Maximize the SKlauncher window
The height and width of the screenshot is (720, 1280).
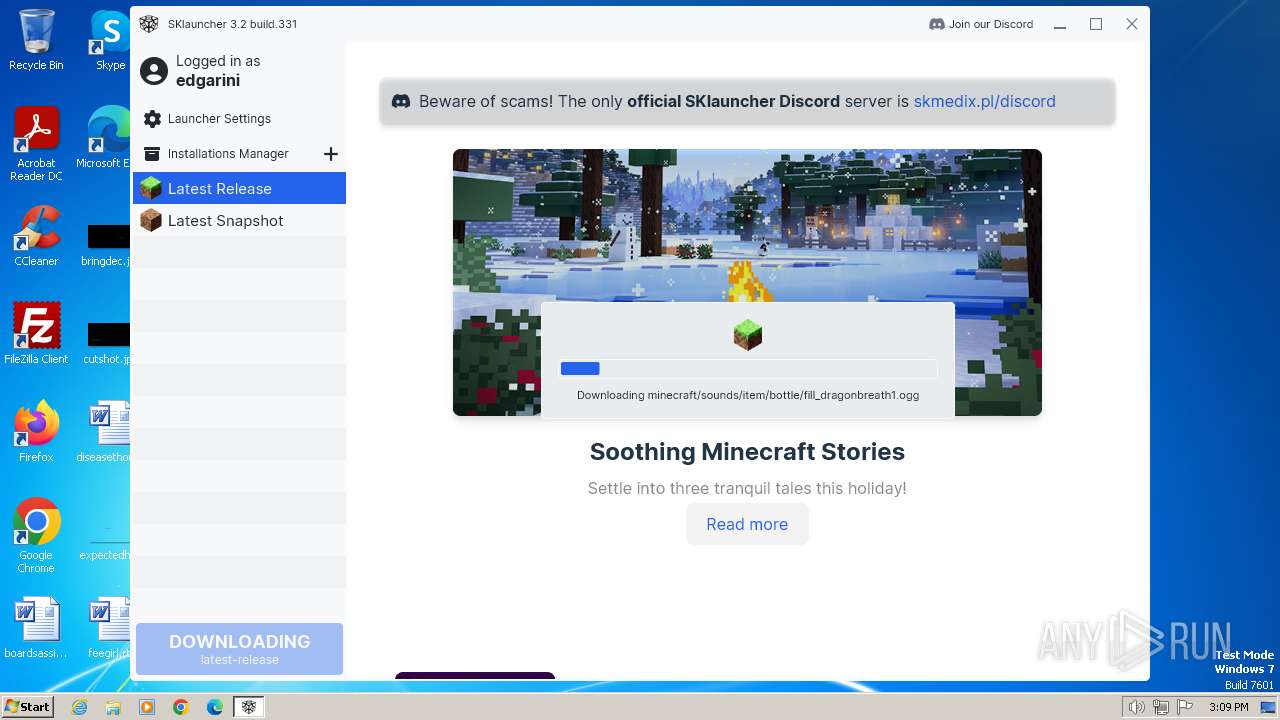pos(1096,24)
